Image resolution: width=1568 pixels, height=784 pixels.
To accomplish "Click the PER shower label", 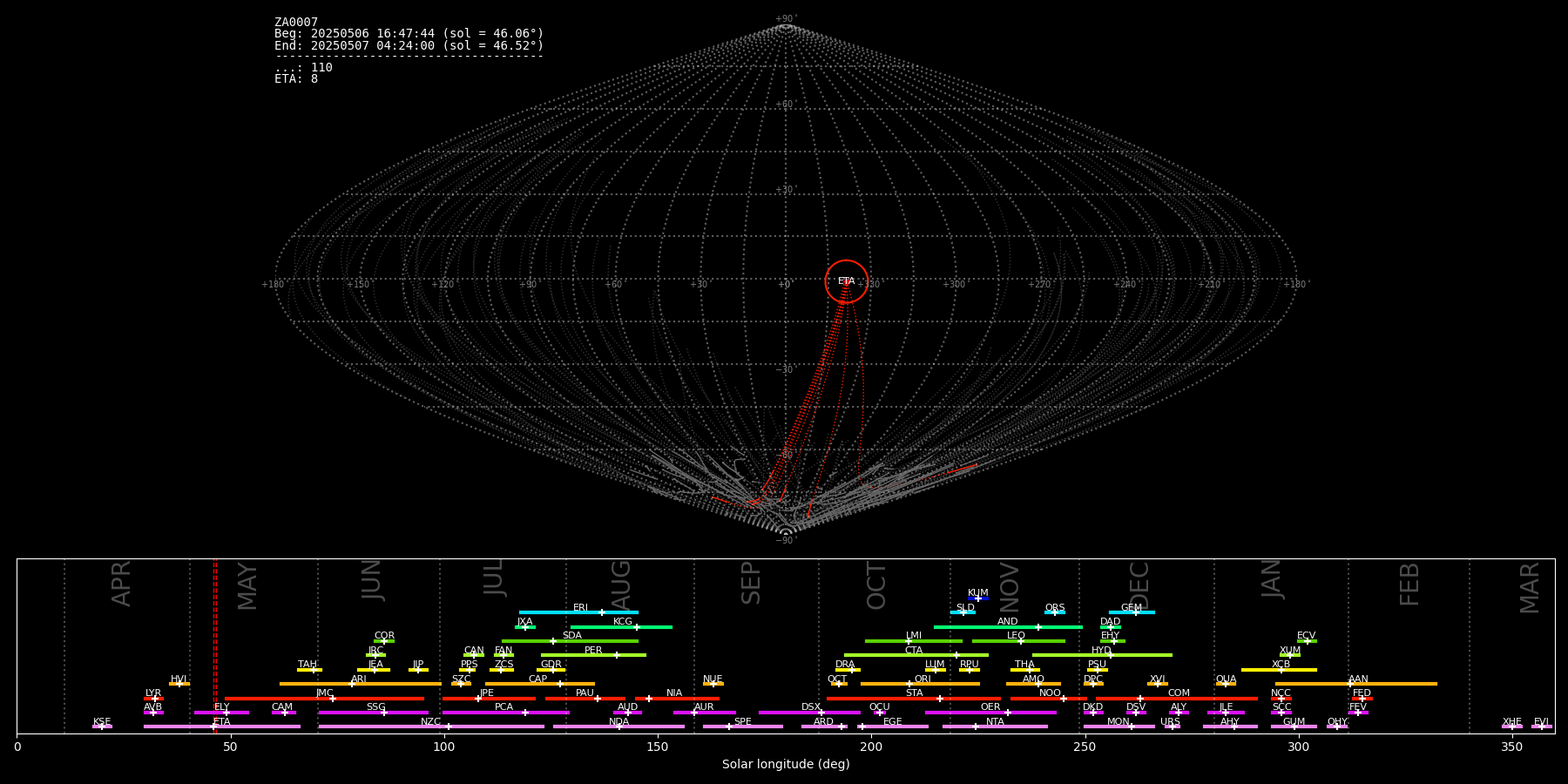I will [x=593, y=651].
